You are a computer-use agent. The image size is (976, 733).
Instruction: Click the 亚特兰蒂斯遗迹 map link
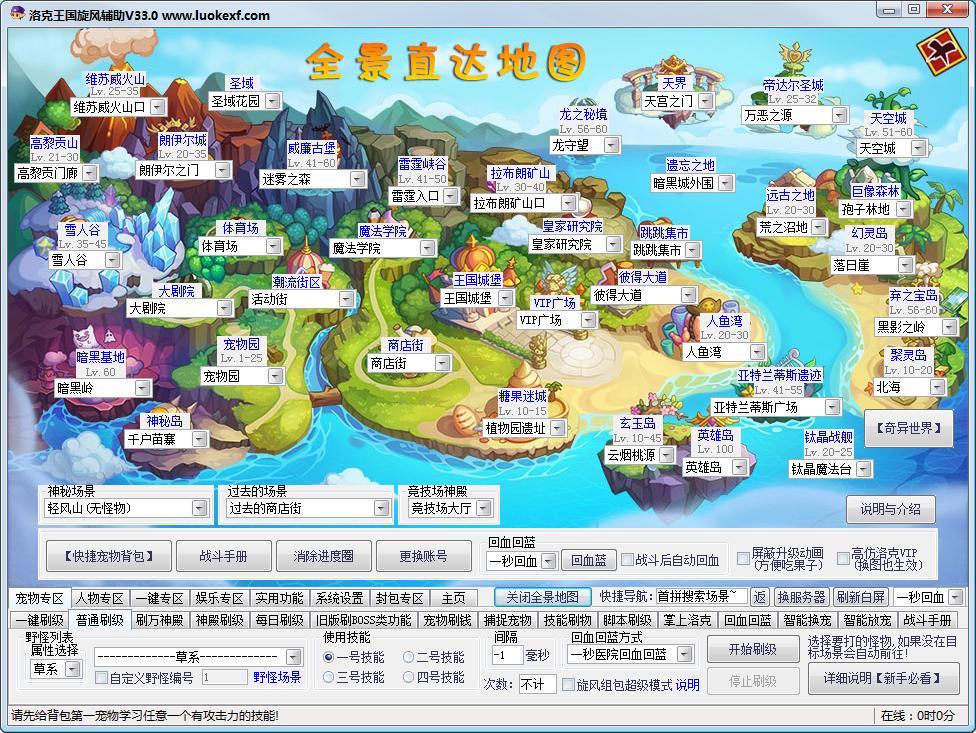pyautogui.click(x=779, y=375)
